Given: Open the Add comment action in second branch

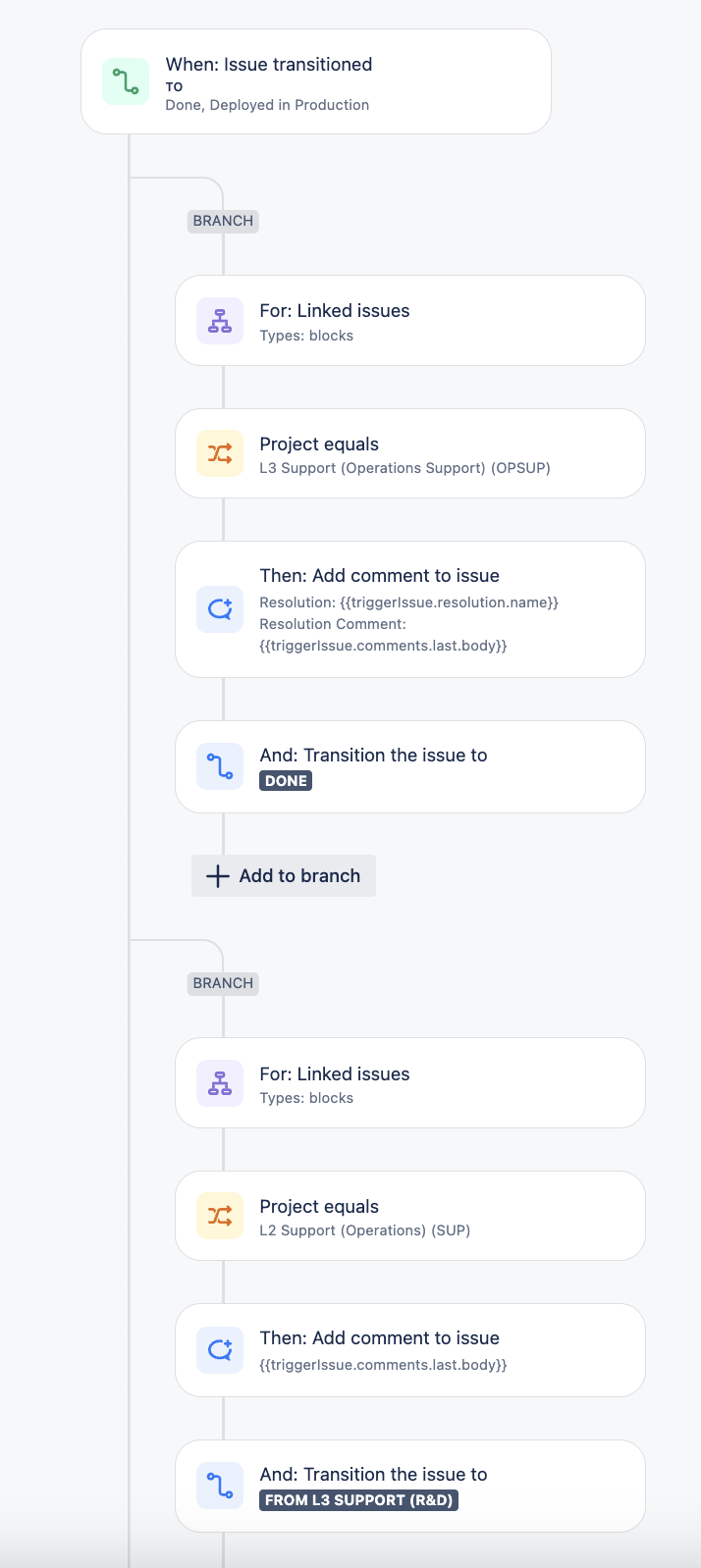Looking at the screenshot, I should (409, 1349).
